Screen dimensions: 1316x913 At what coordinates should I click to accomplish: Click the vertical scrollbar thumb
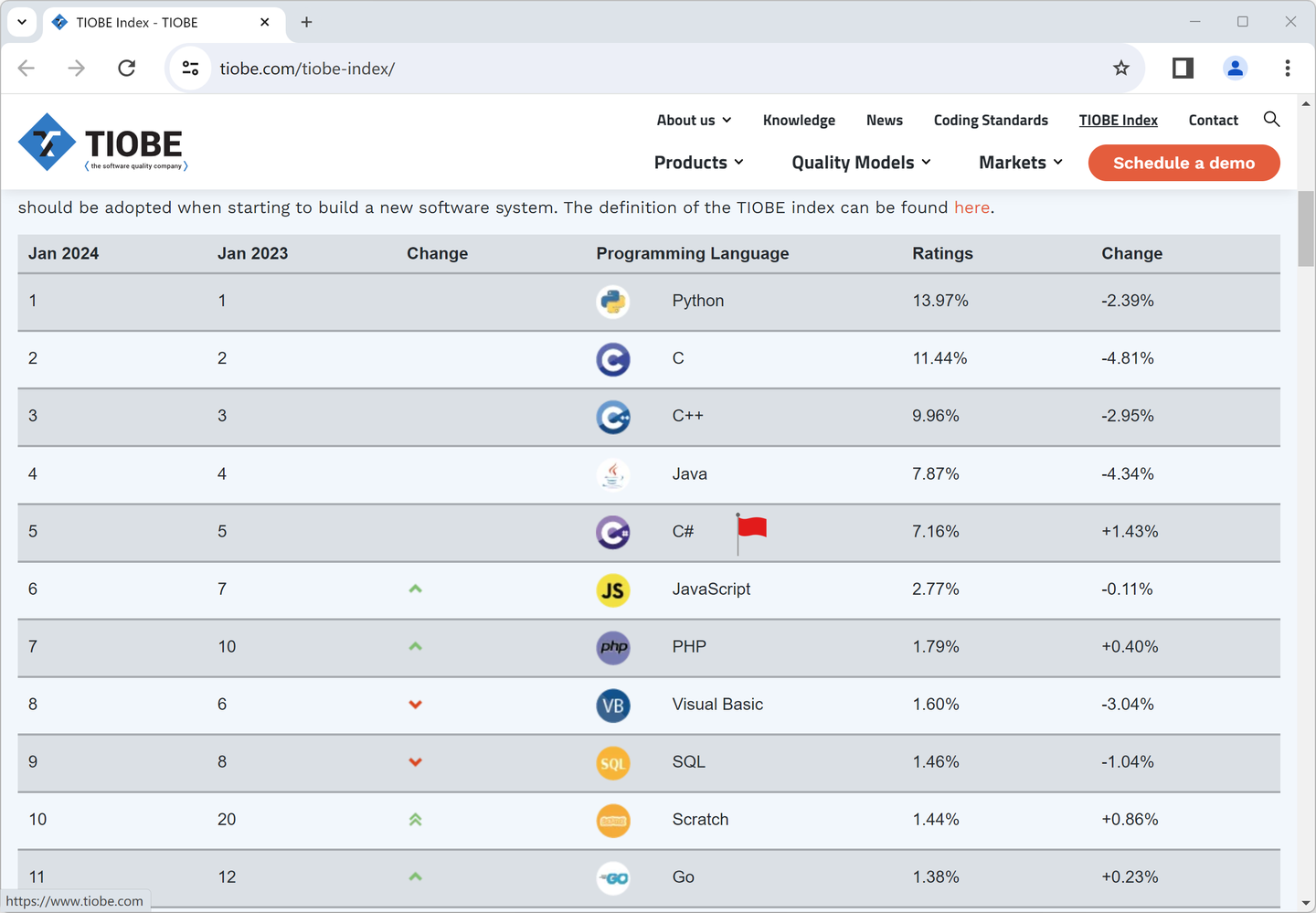1306,229
